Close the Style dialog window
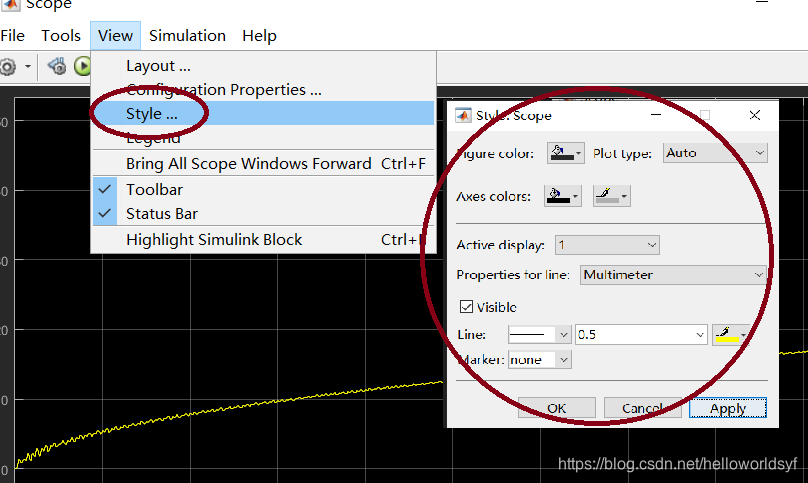Screen dimensions: 808x483 tap(754, 115)
